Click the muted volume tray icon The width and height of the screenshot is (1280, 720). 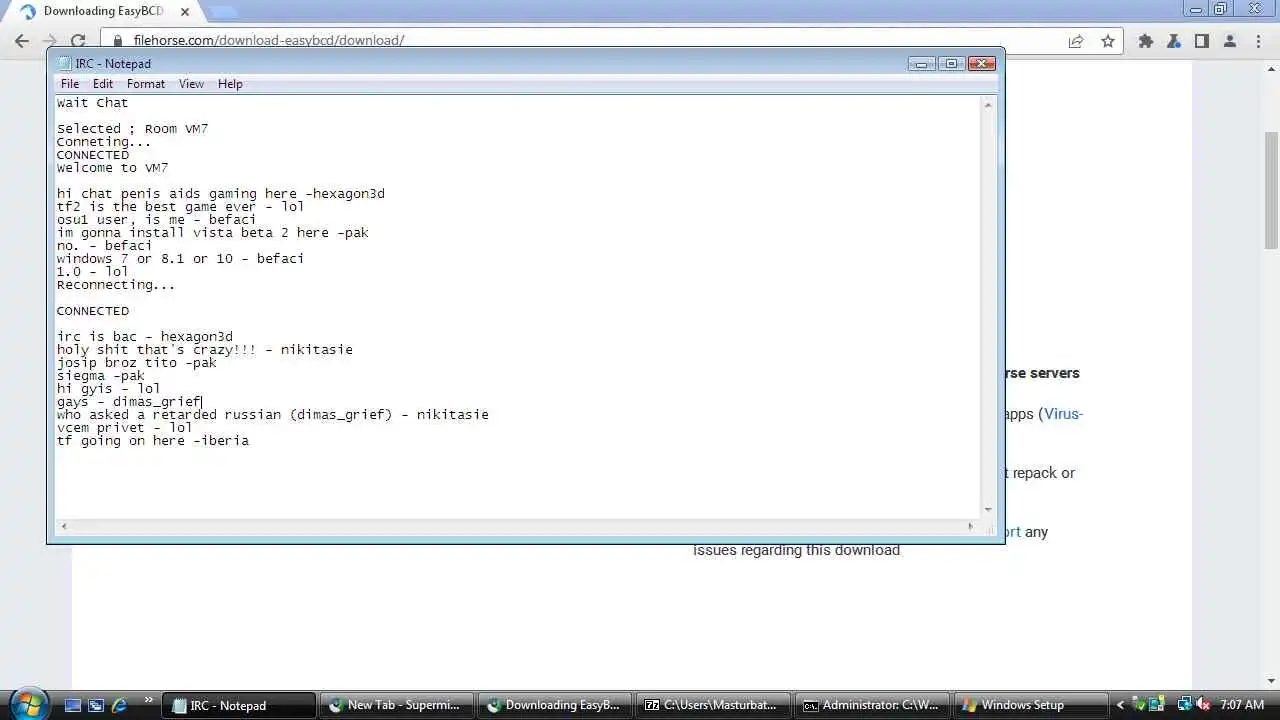click(1204, 705)
